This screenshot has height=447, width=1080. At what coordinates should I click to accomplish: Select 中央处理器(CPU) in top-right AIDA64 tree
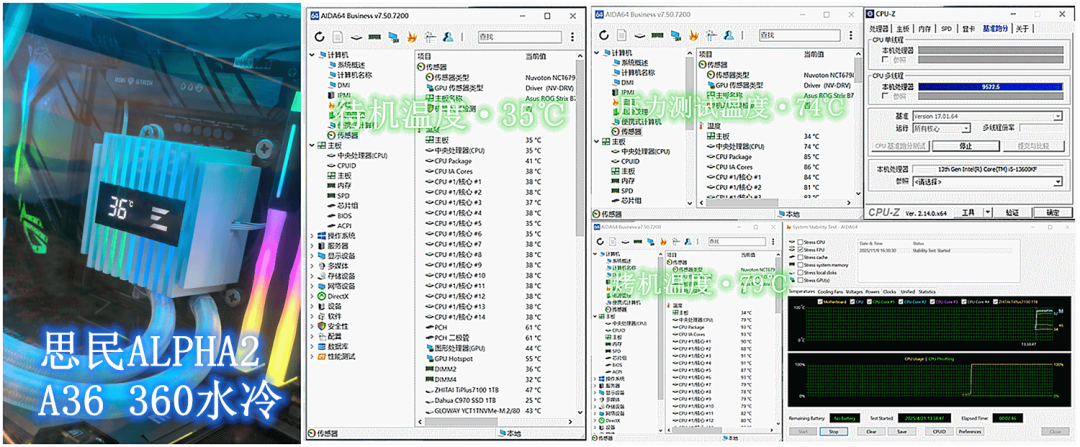[x=640, y=151]
